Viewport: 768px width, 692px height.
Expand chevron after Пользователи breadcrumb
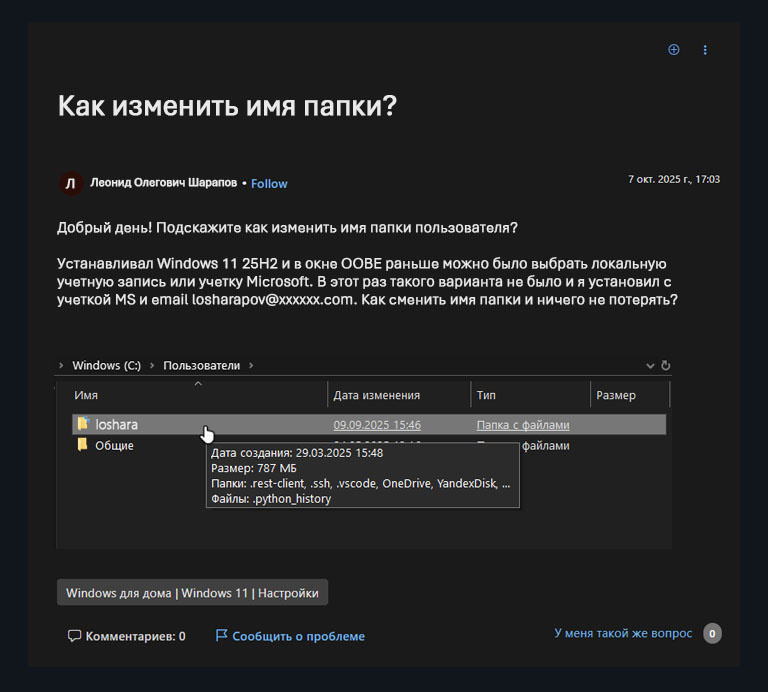pyautogui.click(x=251, y=365)
